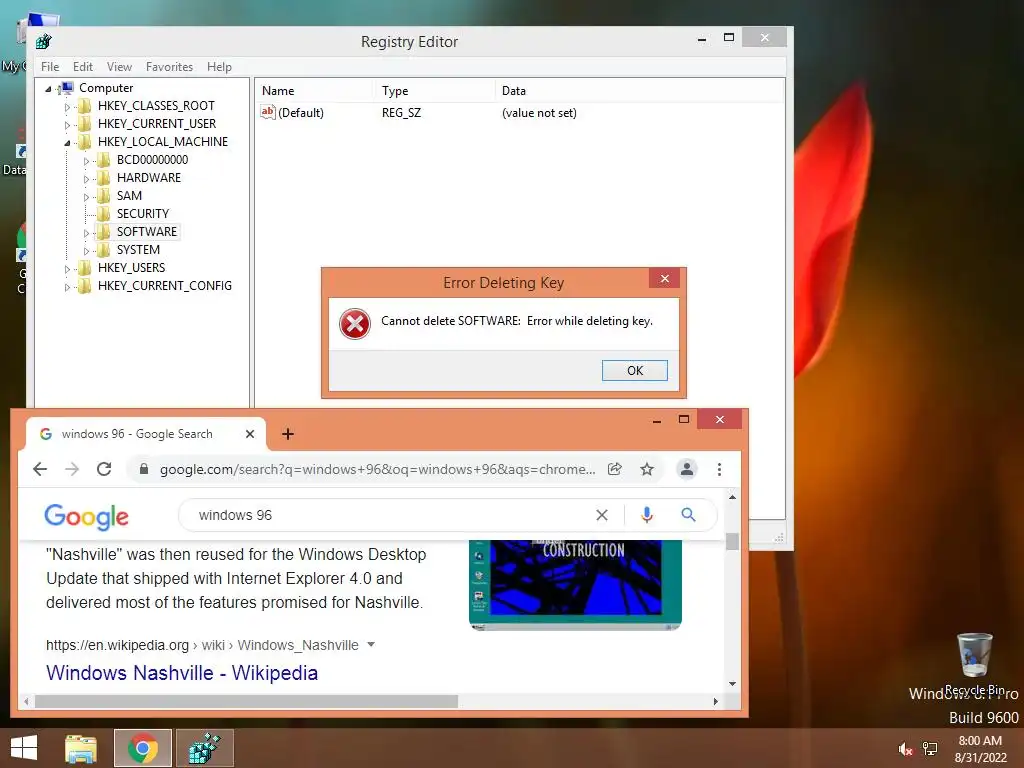Click the (Default) value string icon
The image size is (1024, 768).
click(268, 112)
